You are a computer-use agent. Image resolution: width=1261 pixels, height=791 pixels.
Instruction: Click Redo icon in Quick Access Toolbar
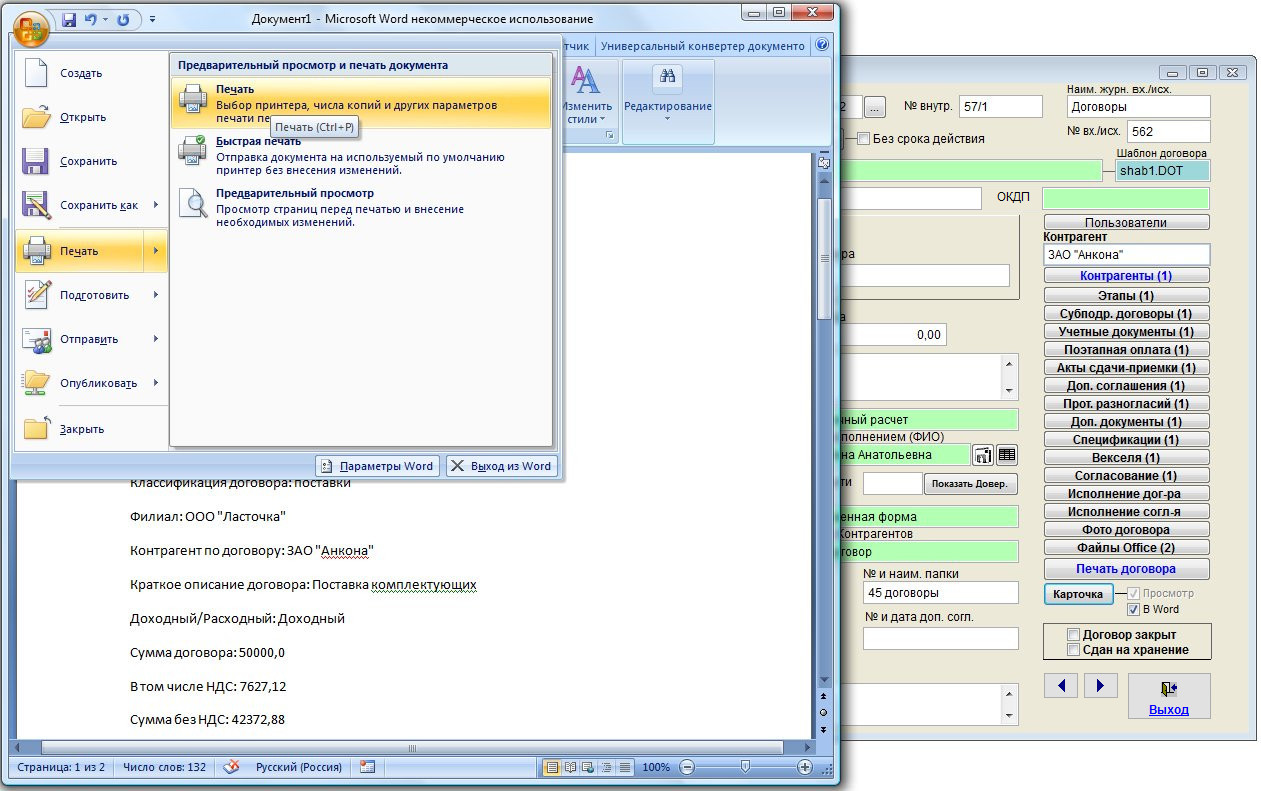coord(123,19)
